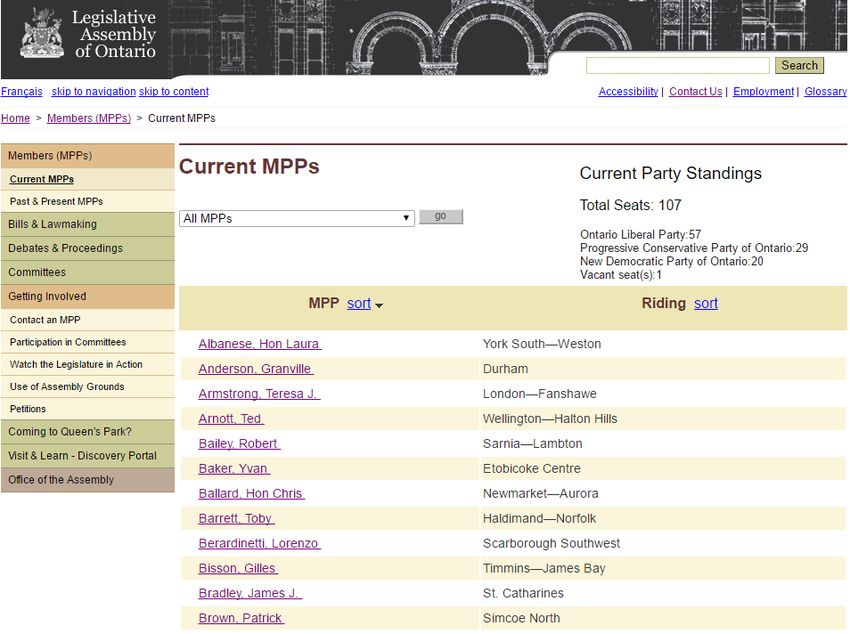Open Ballard, Hon Chris MPP profile
This screenshot has width=850, height=634.
coord(252,494)
